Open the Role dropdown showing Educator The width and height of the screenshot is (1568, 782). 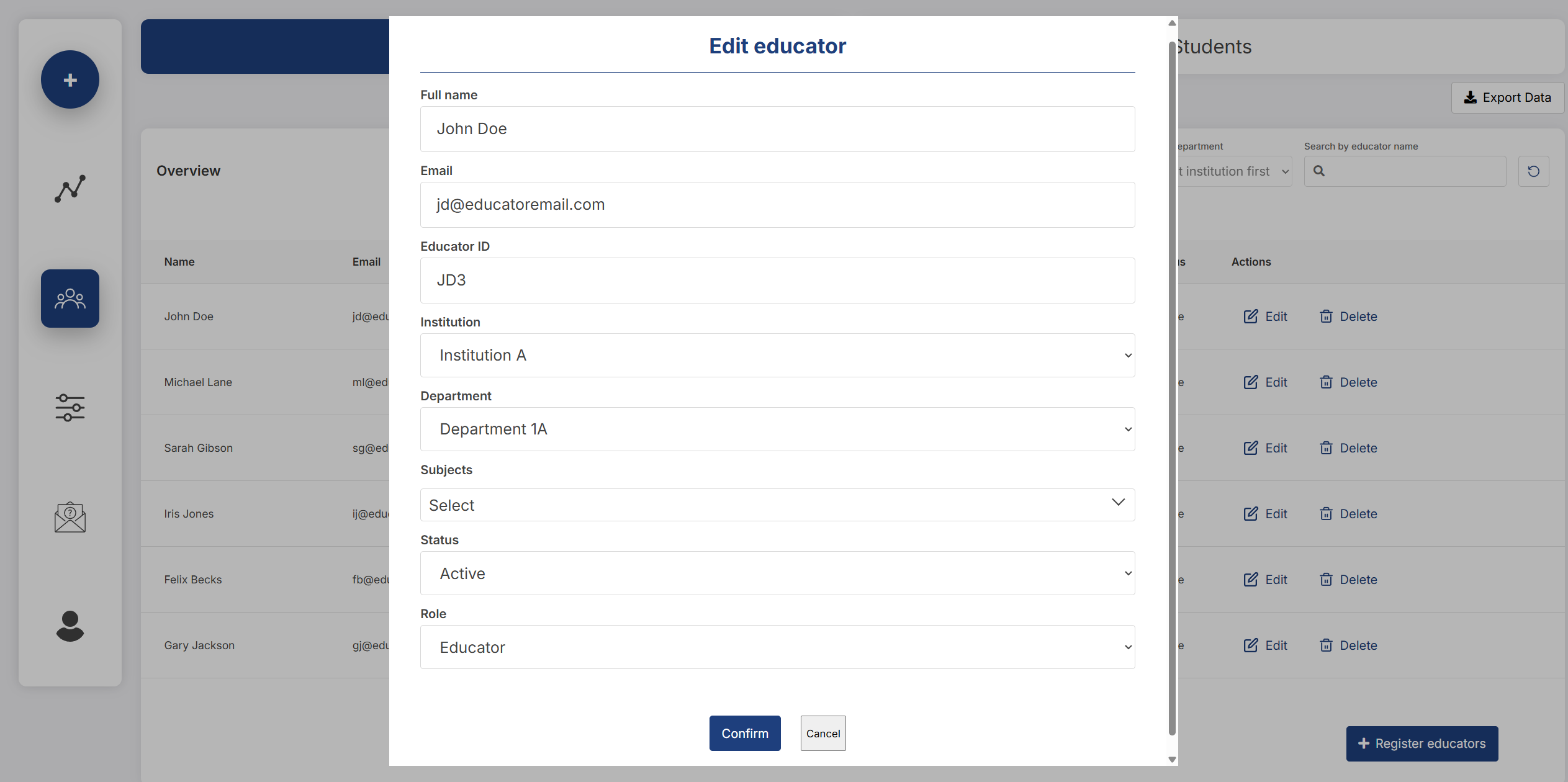[777, 647]
